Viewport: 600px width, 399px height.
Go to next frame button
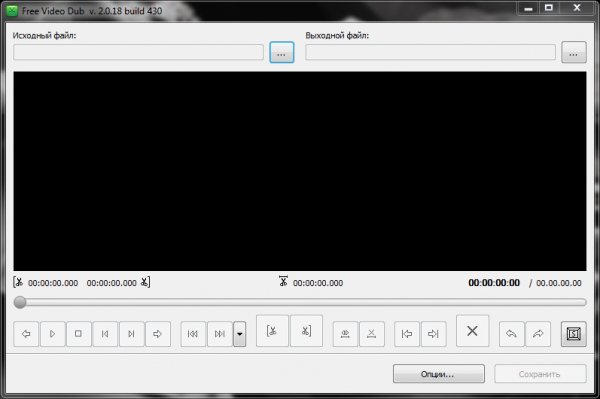click(131, 334)
